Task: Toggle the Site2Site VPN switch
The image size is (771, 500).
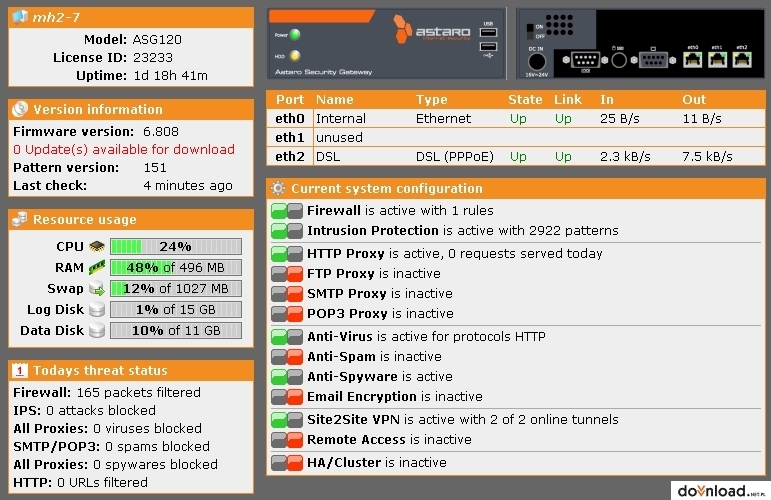Action: click(287, 420)
